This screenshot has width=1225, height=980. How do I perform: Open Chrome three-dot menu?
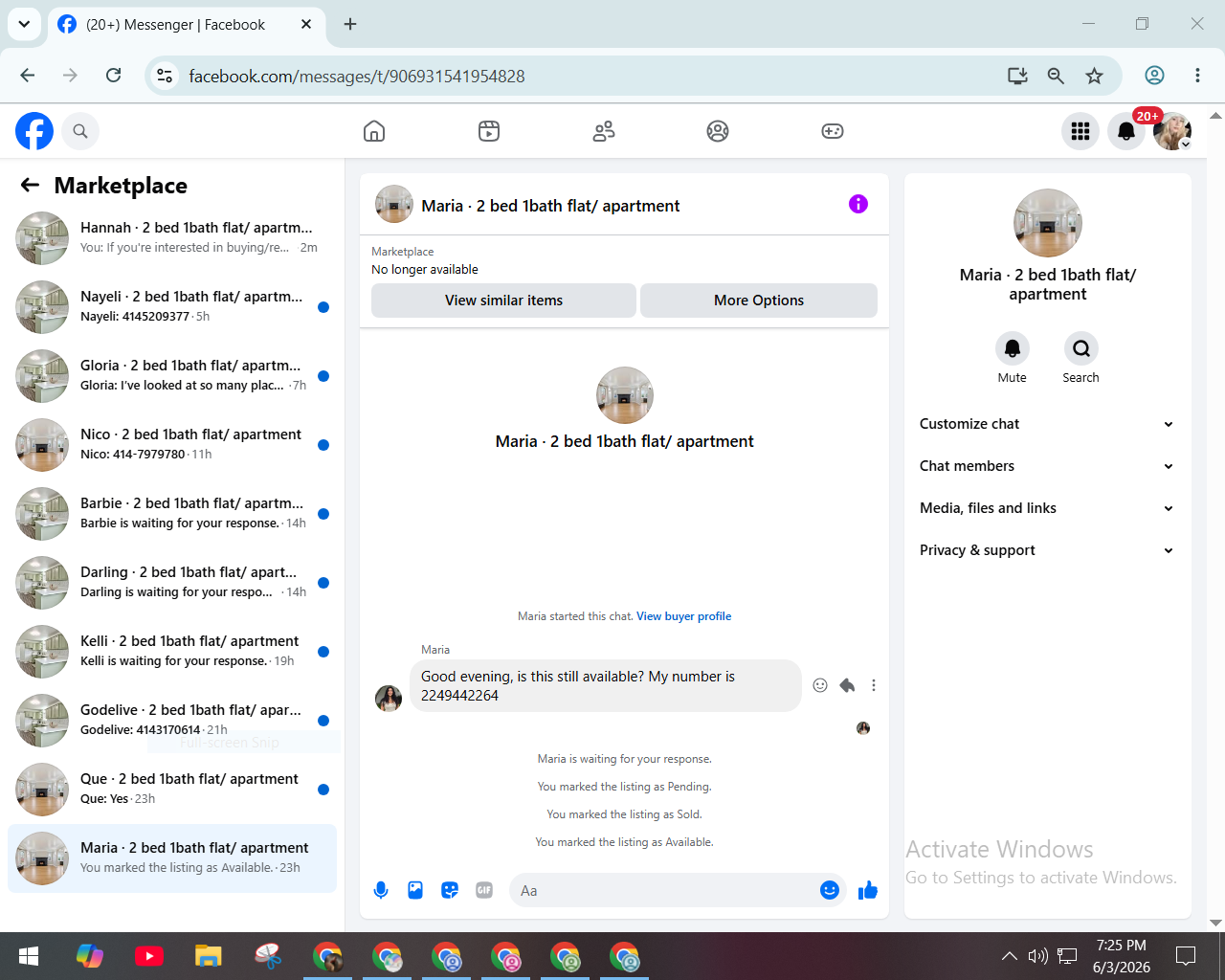pos(1197,76)
